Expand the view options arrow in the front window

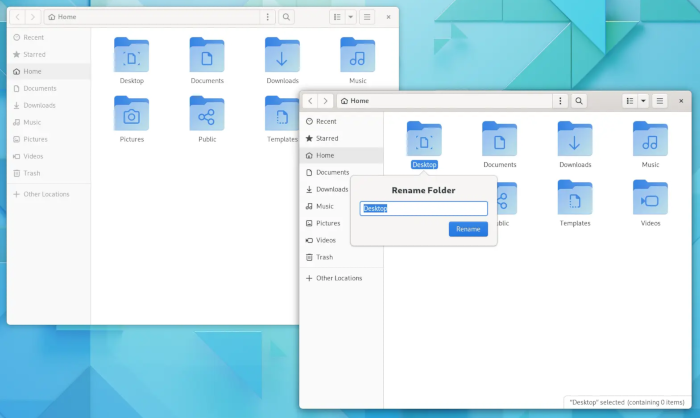pos(643,101)
